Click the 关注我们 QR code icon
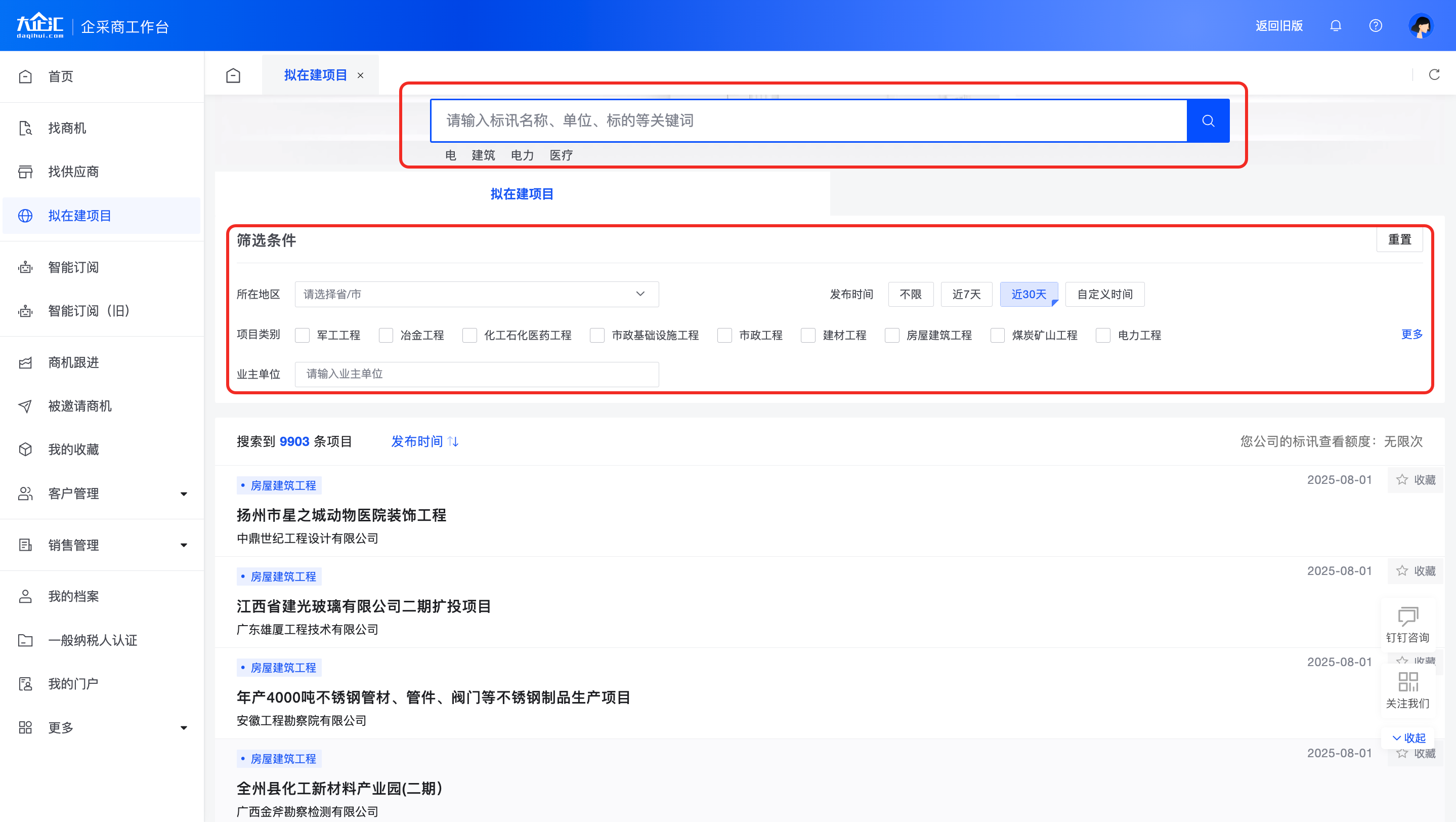 click(1408, 682)
